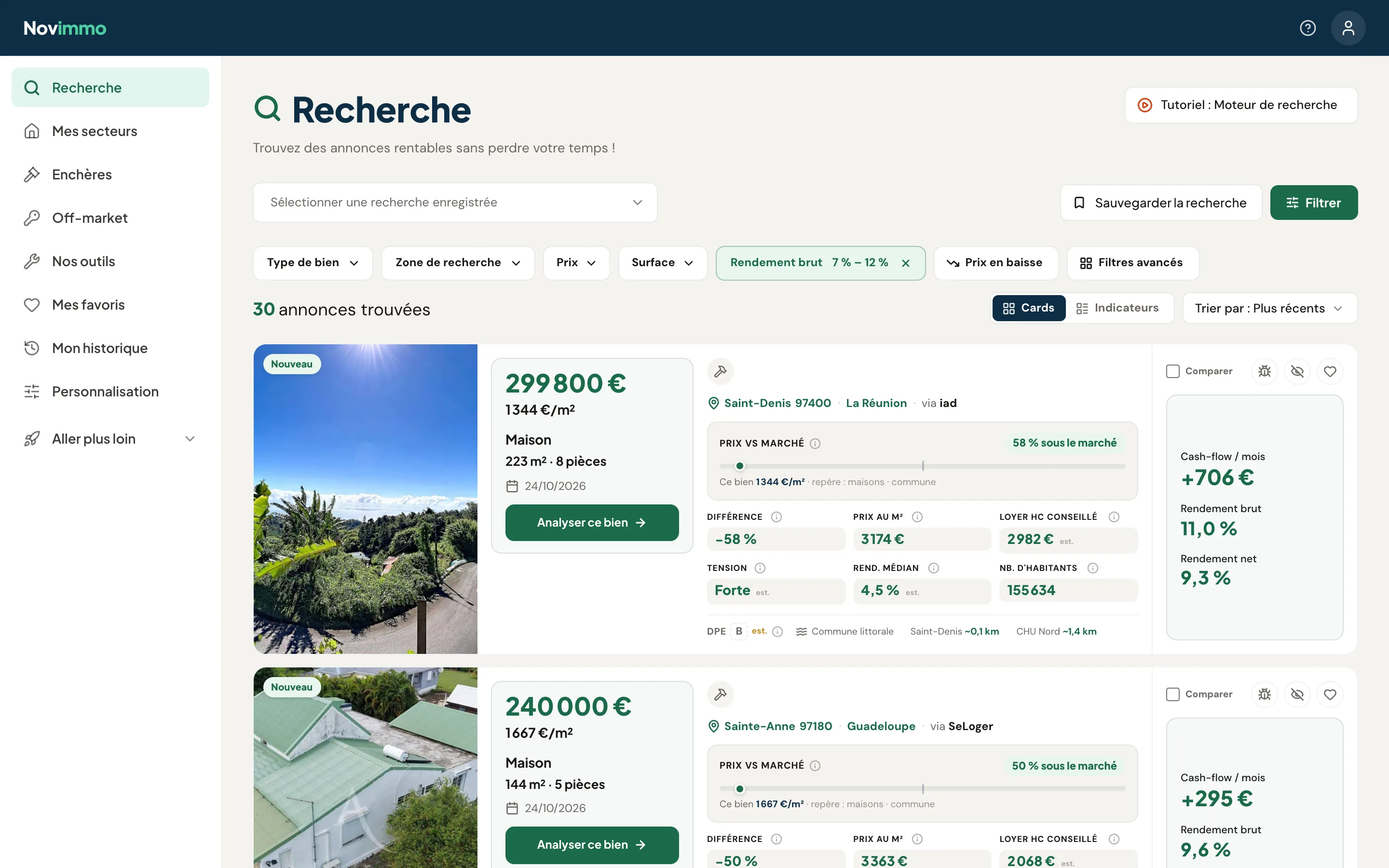Viewport: 1389px width, 868px height.
Task: Click info icon beside NB. D'HABITANTS
Action: (x=1093, y=568)
